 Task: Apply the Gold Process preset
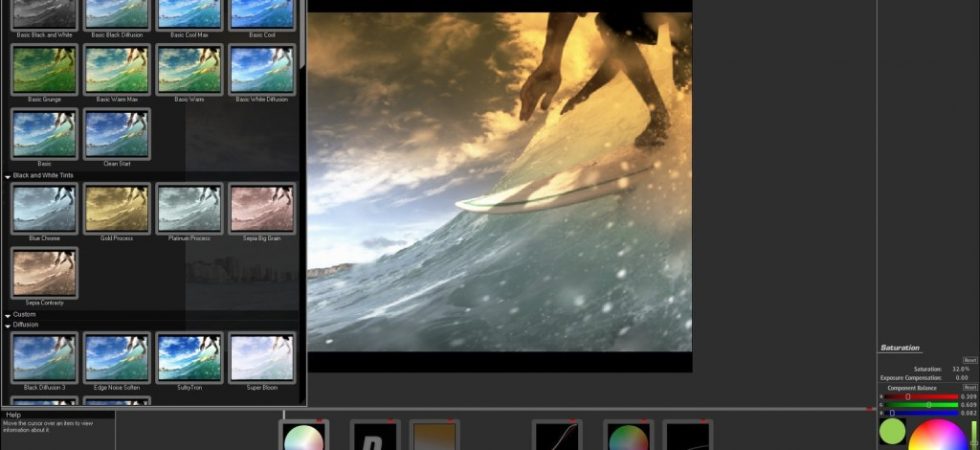tap(116, 209)
